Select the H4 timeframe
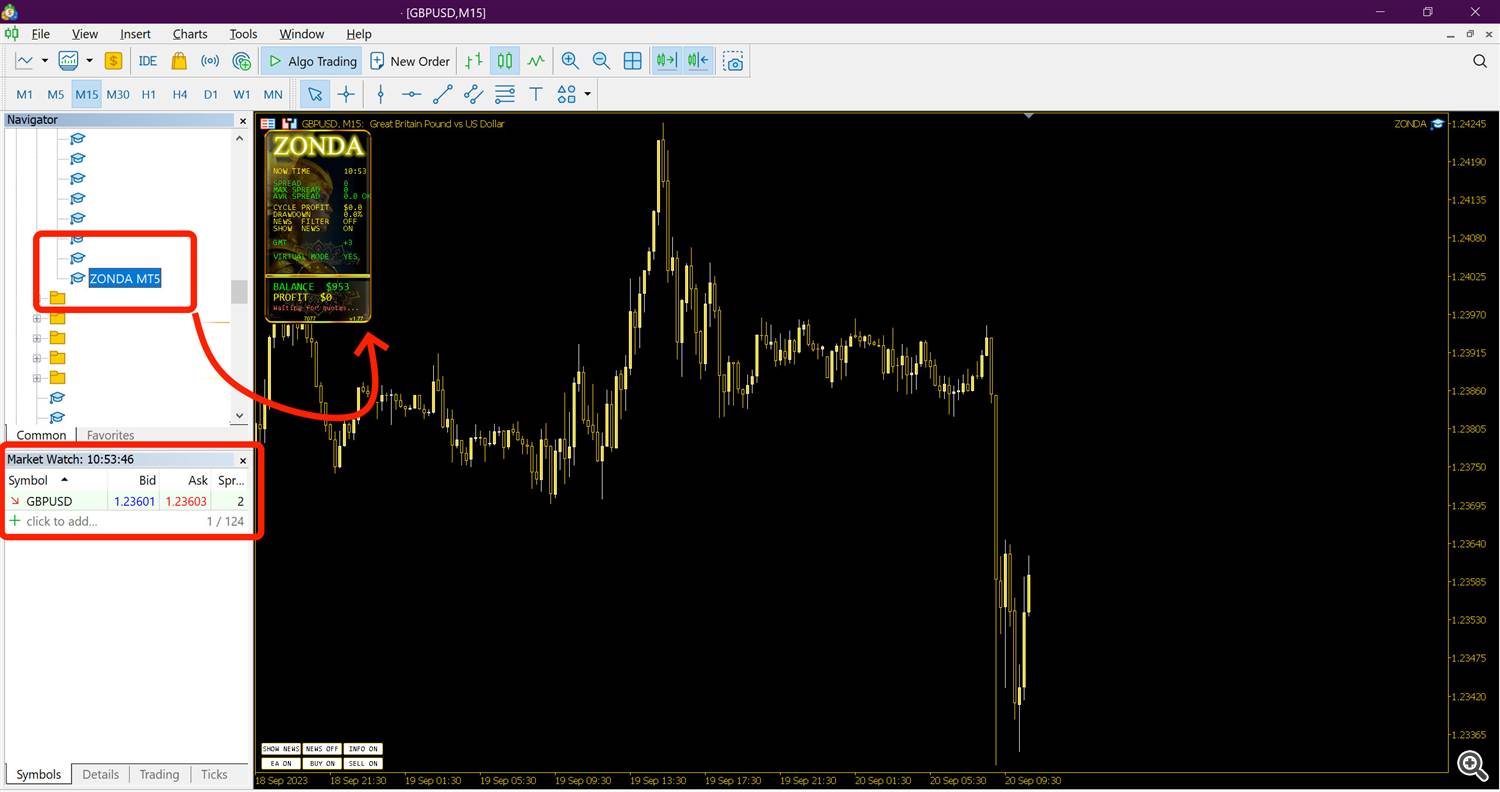Screen dimensions: 1500x792 point(180,94)
